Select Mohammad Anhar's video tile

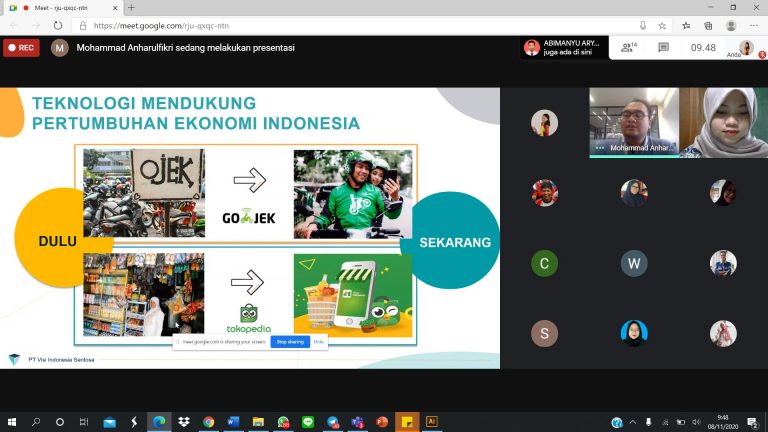pyautogui.click(x=634, y=122)
